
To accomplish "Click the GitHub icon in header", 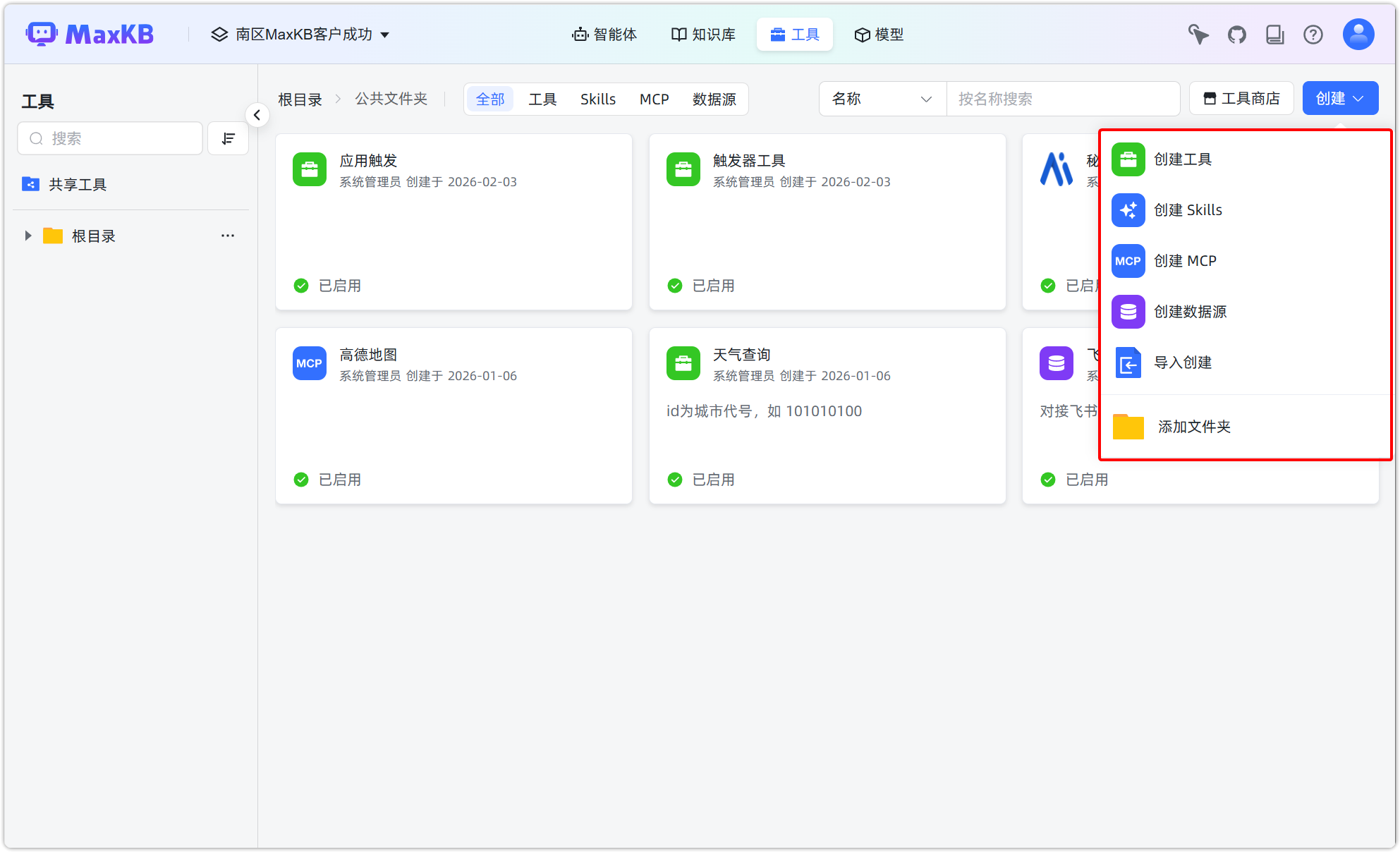I will pyautogui.click(x=1237, y=35).
